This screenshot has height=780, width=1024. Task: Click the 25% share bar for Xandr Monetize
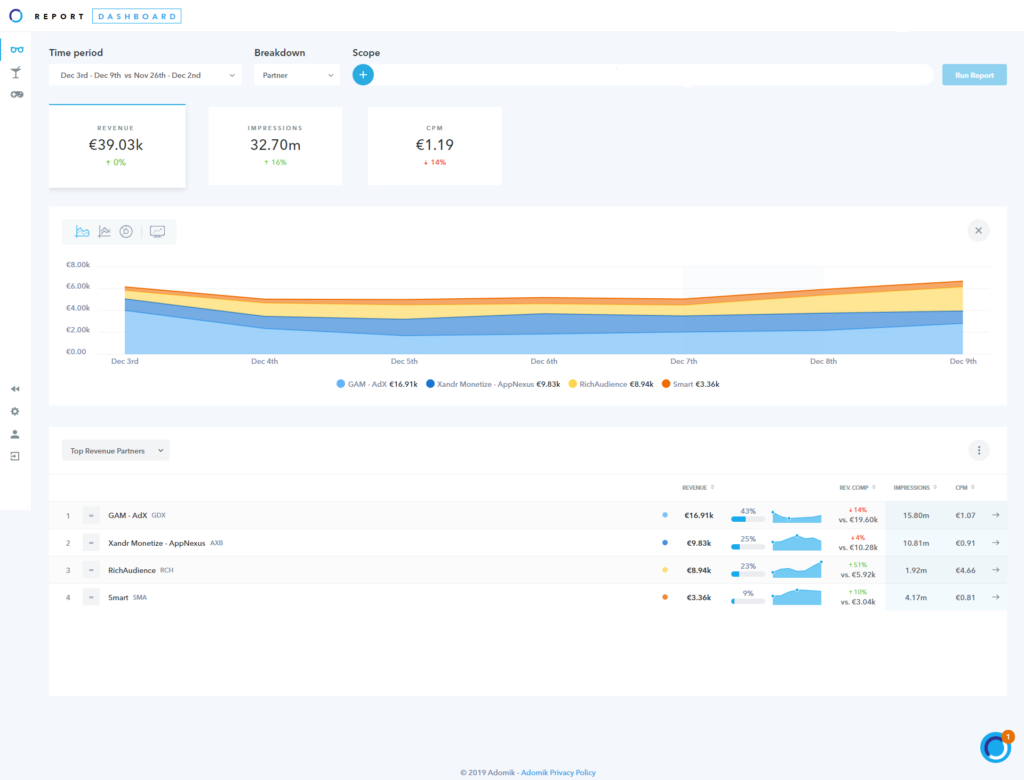[748, 547]
